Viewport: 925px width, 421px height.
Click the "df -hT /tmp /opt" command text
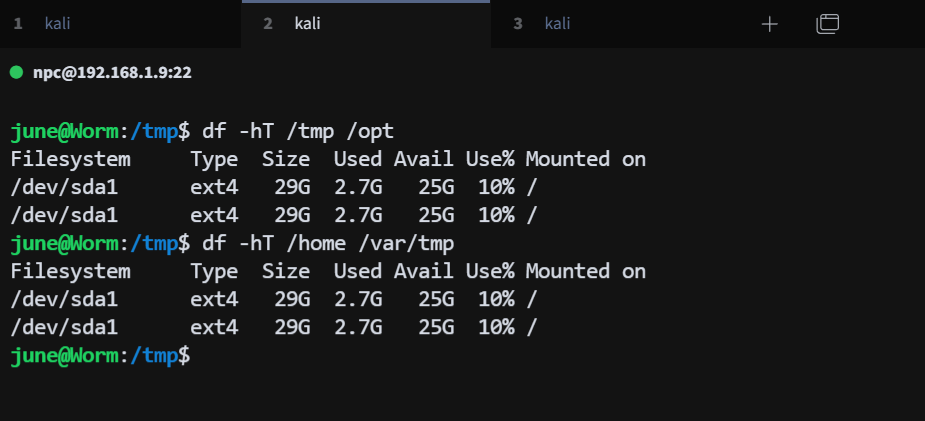(298, 131)
